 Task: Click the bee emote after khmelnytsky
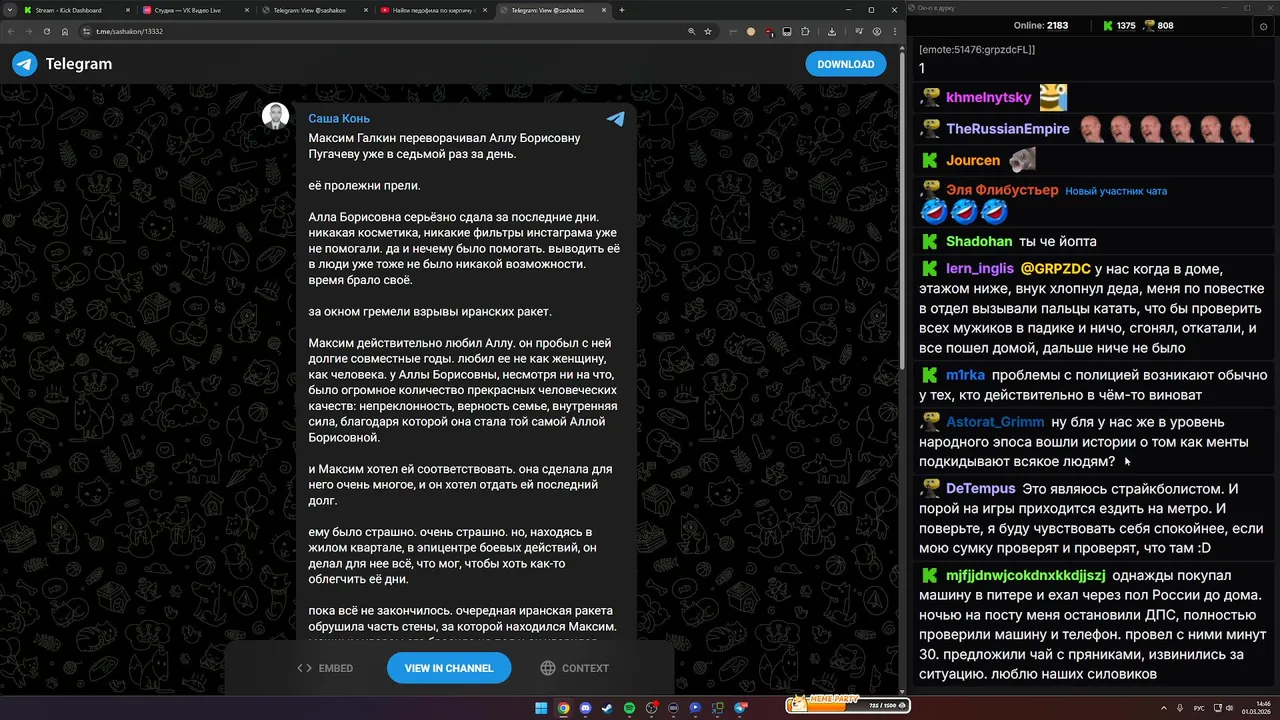[1053, 97]
